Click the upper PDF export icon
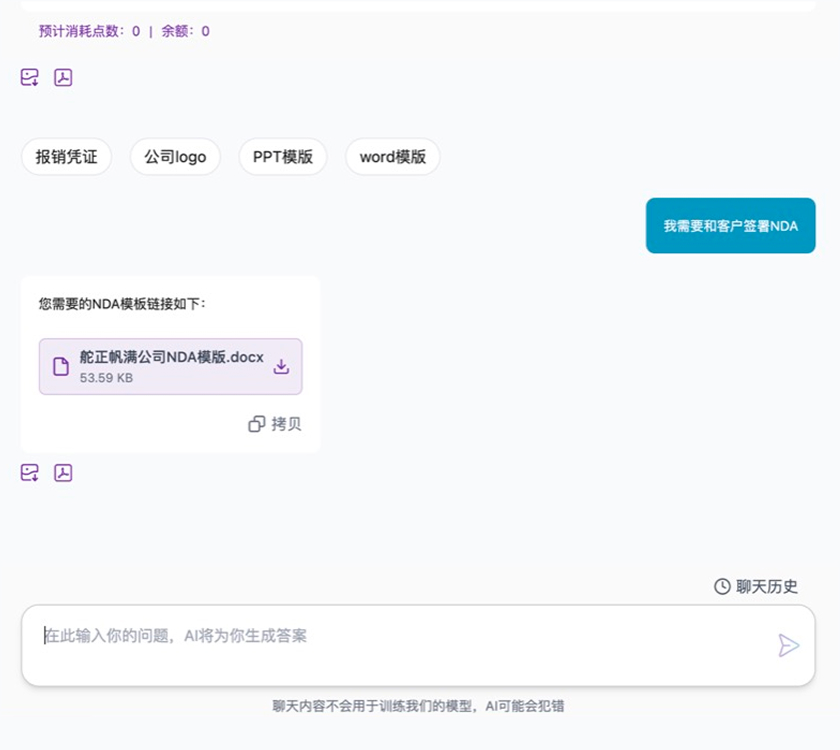840x750 pixels. [63, 78]
